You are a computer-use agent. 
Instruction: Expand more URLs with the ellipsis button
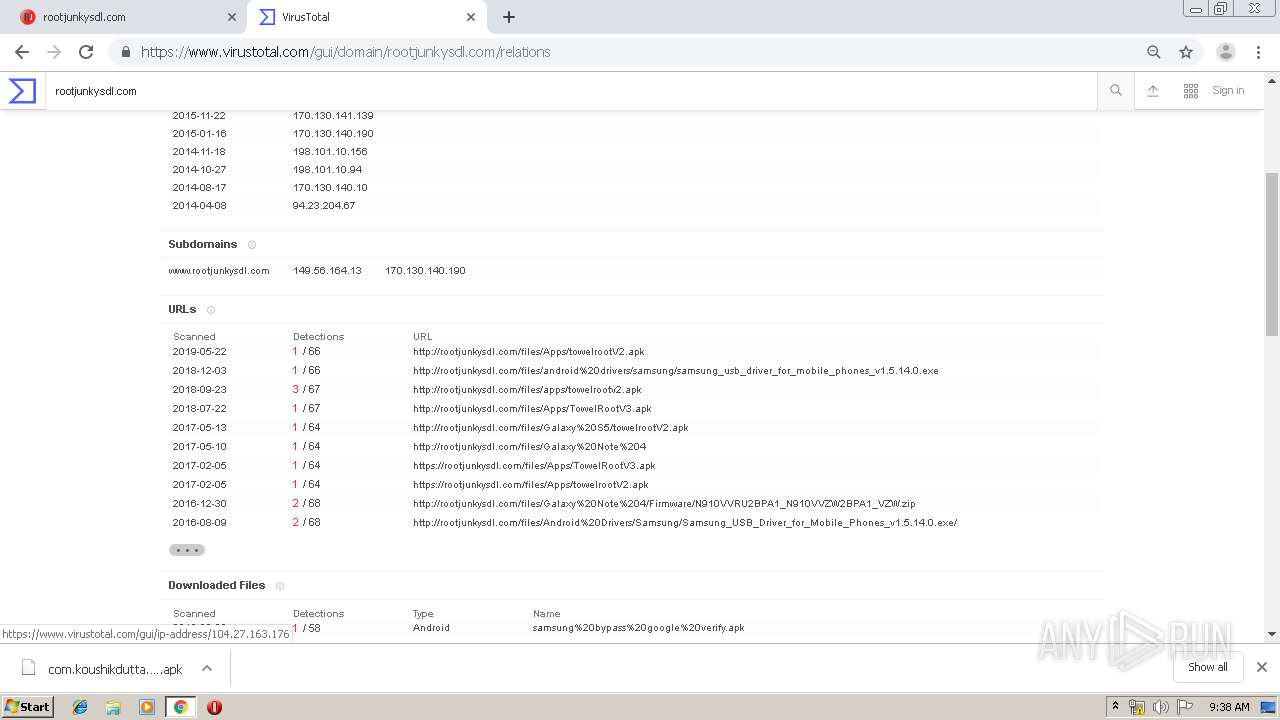(x=187, y=550)
